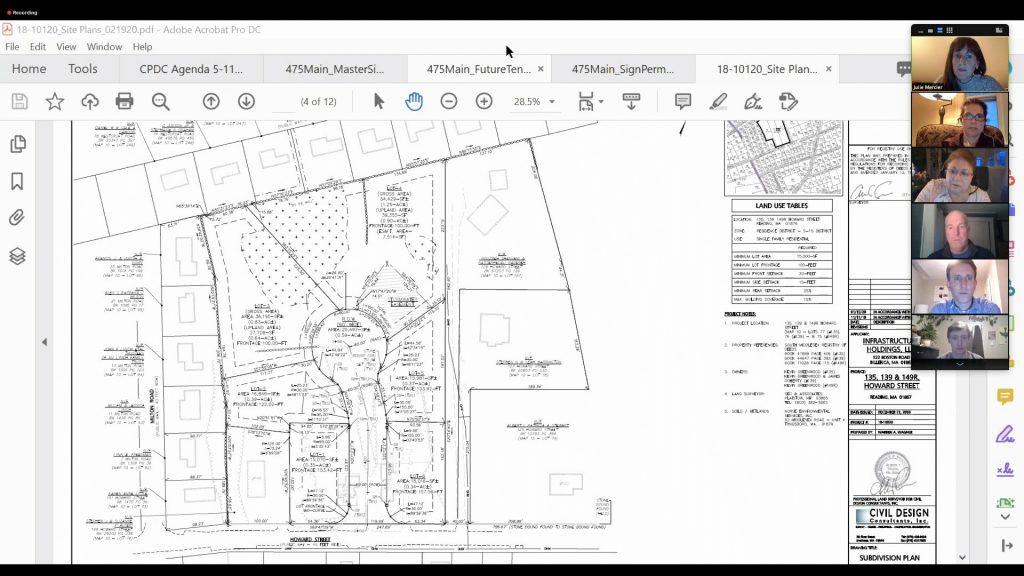Enable scrolling page display mode
This screenshot has width=1024, height=576.
tap(632, 101)
